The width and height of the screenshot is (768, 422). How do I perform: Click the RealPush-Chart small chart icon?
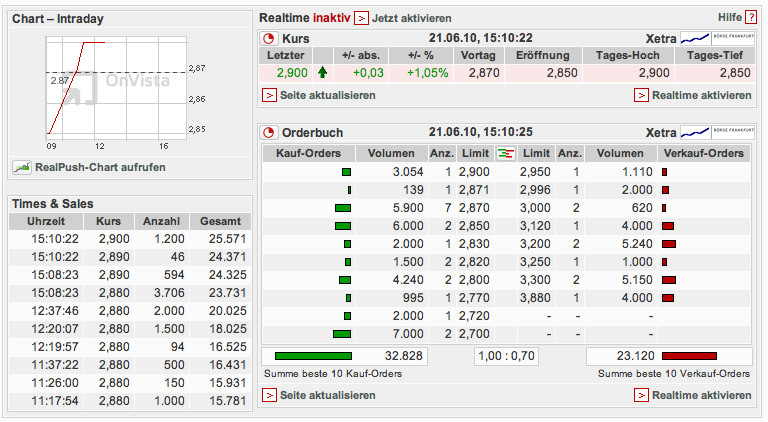(x=19, y=167)
